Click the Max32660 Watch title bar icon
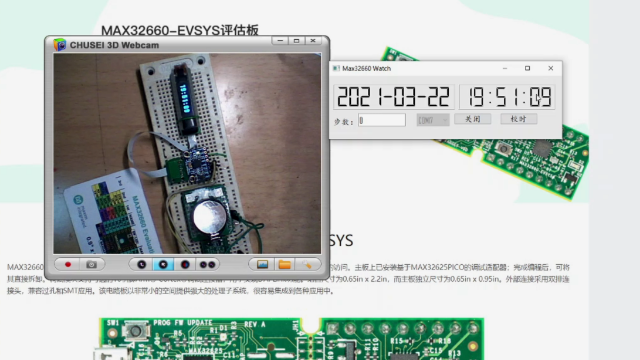This screenshot has height=360, width=640. pyautogui.click(x=336, y=68)
